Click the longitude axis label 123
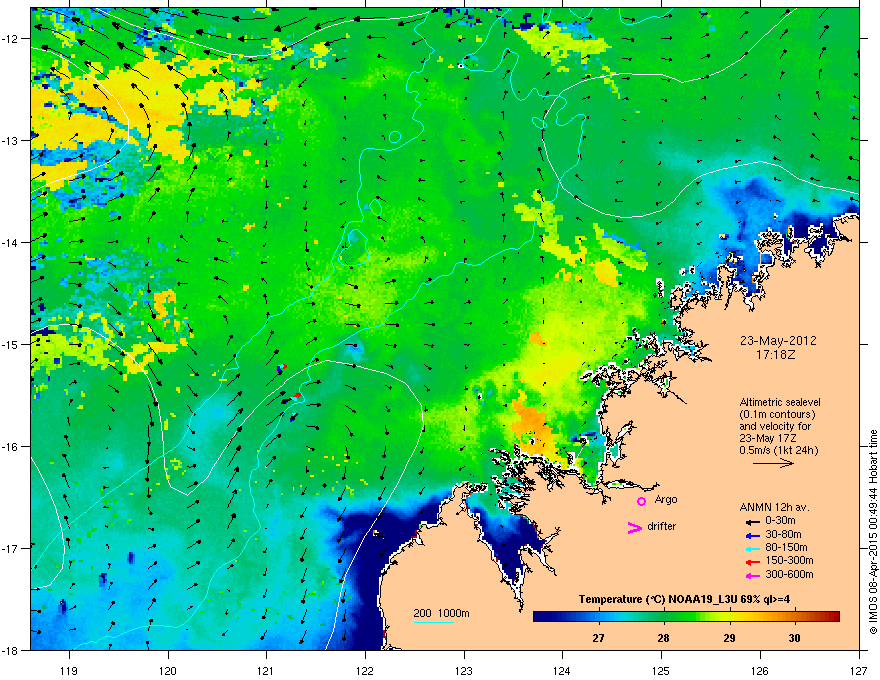 click(x=464, y=670)
